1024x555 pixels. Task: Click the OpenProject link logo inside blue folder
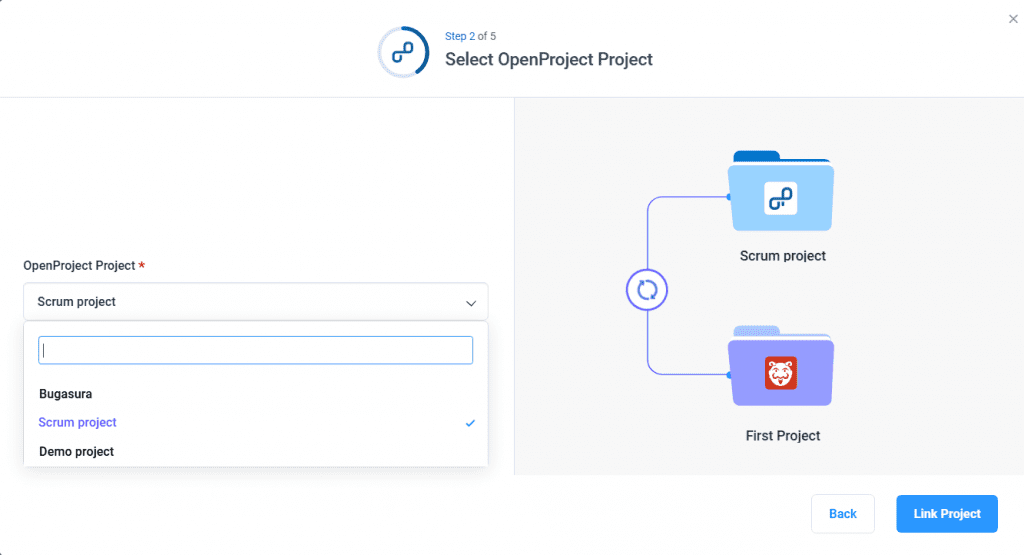[781, 198]
